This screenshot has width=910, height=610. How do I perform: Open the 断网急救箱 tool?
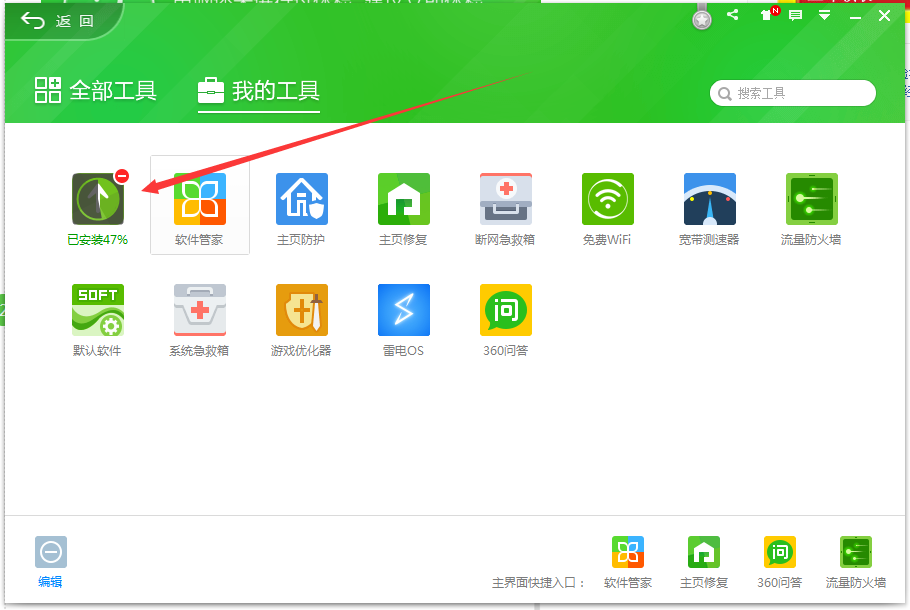(x=505, y=199)
